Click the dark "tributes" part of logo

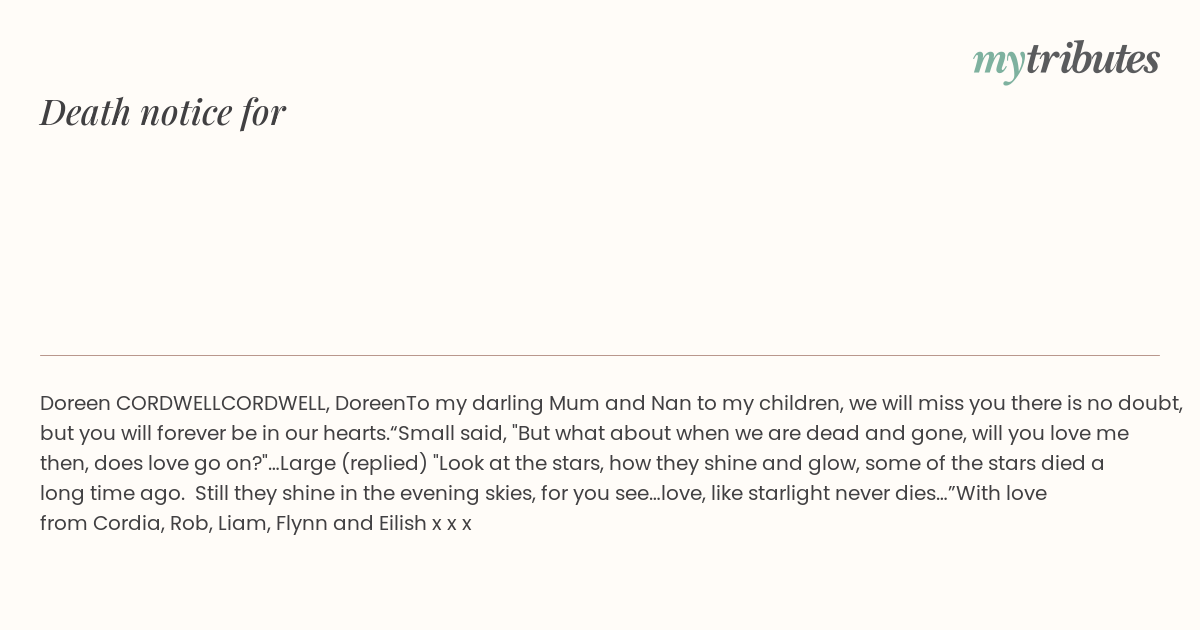point(1093,59)
